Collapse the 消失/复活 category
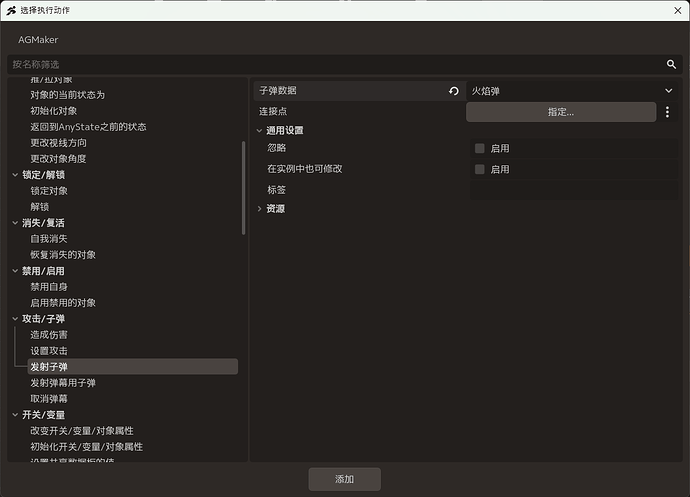This screenshot has width=690, height=497. [15, 223]
